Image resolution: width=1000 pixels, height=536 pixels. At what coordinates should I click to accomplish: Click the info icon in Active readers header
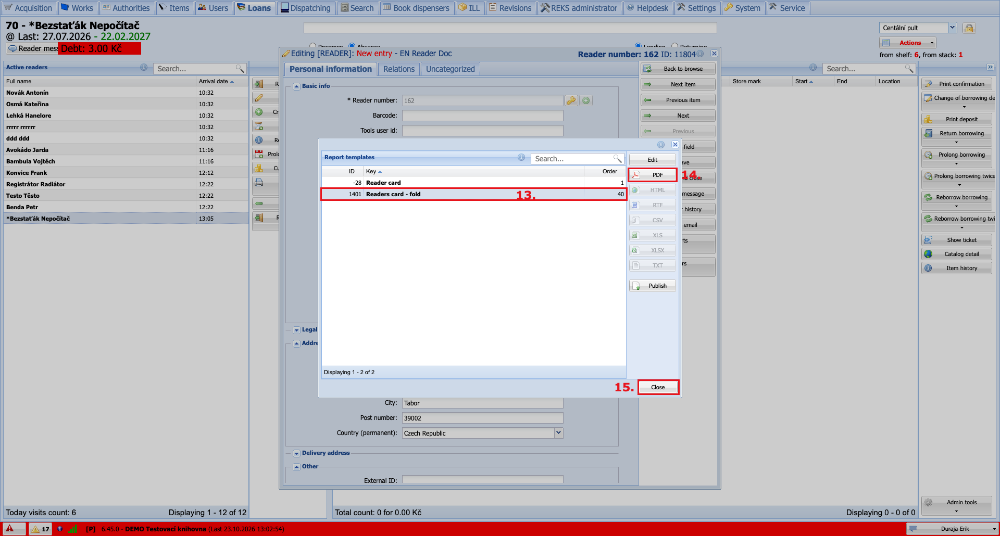point(143,68)
